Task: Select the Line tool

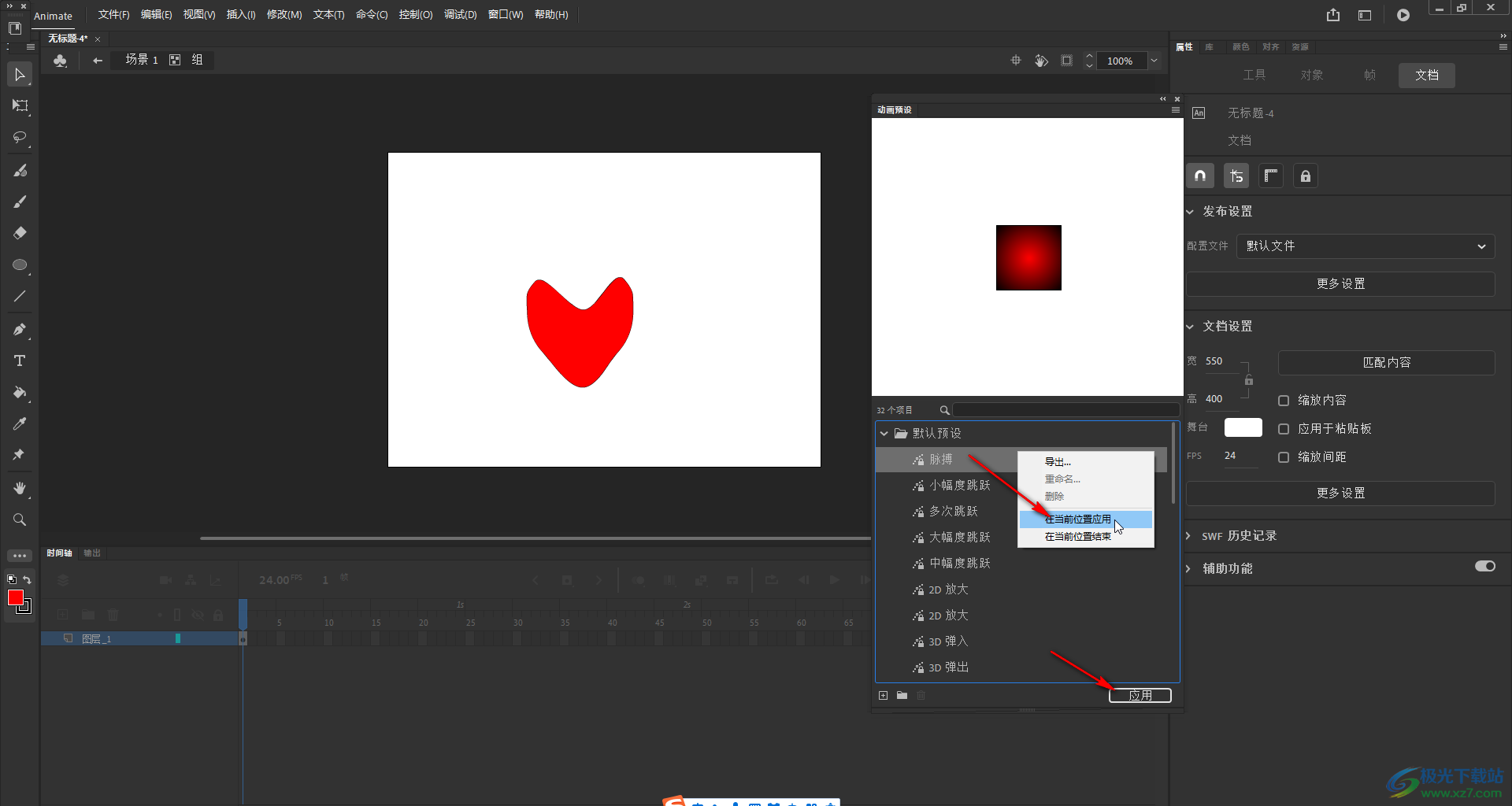Action: coord(20,297)
